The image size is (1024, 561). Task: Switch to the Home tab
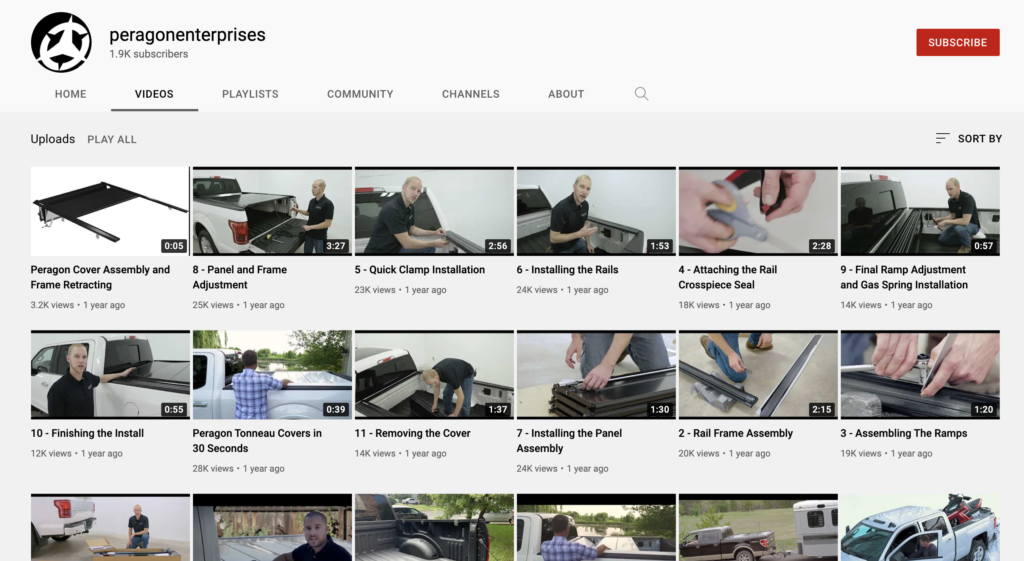pyautogui.click(x=71, y=94)
